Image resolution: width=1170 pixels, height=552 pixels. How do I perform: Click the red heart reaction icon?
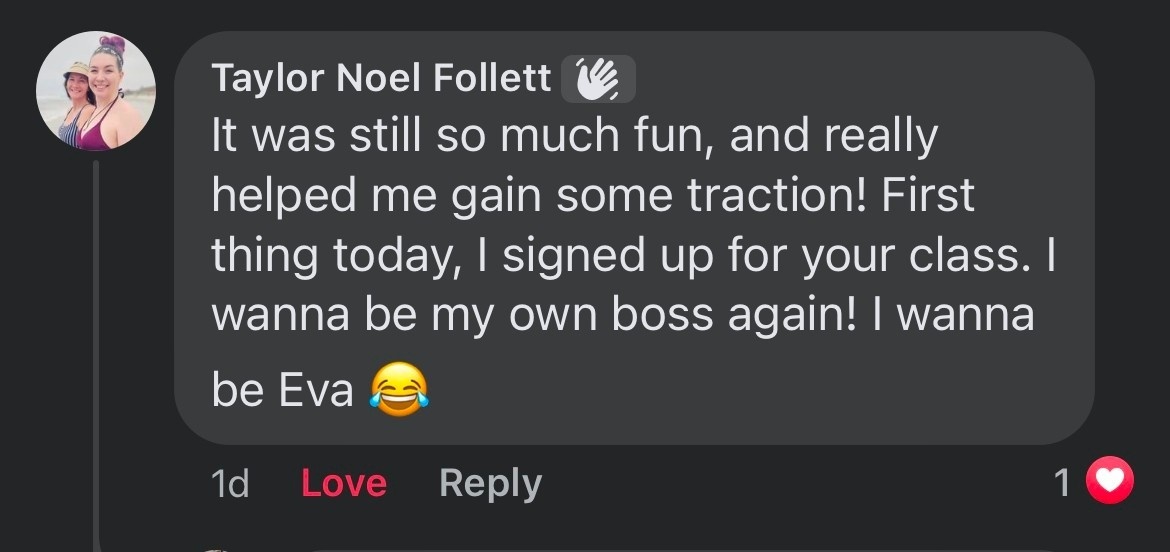click(1110, 483)
